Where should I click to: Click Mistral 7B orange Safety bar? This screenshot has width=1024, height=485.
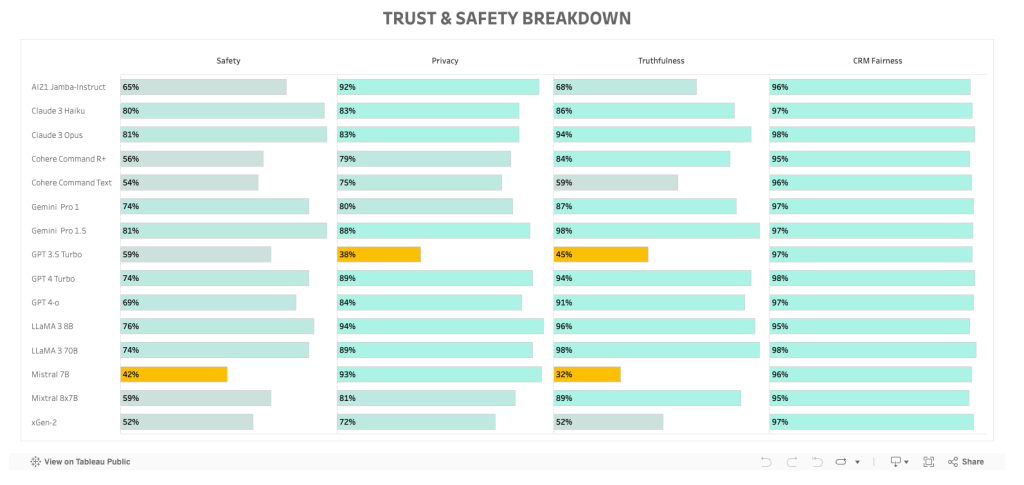pos(173,374)
